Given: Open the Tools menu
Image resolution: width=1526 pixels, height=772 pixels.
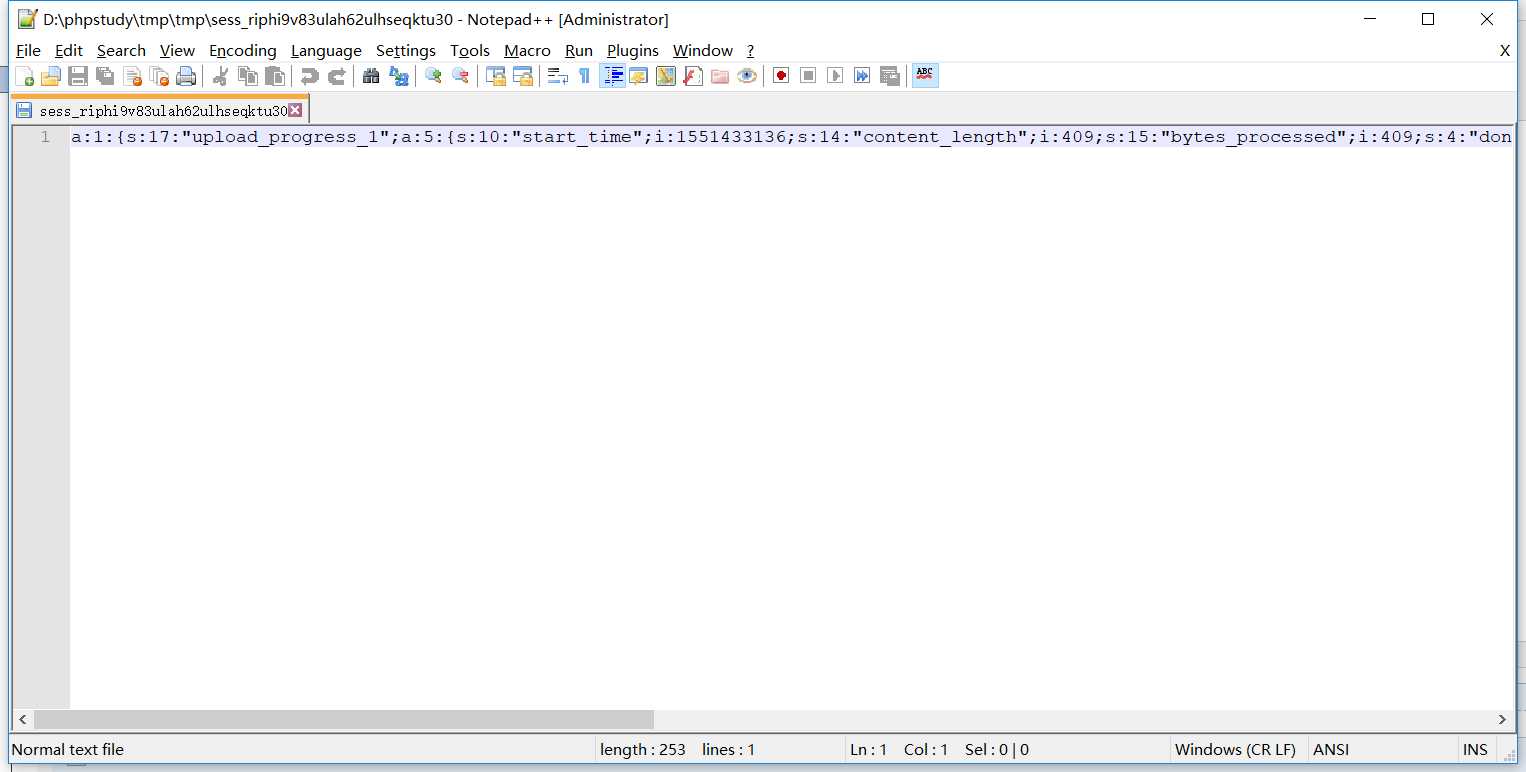Looking at the screenshot, I should click(x=470, y=50).
